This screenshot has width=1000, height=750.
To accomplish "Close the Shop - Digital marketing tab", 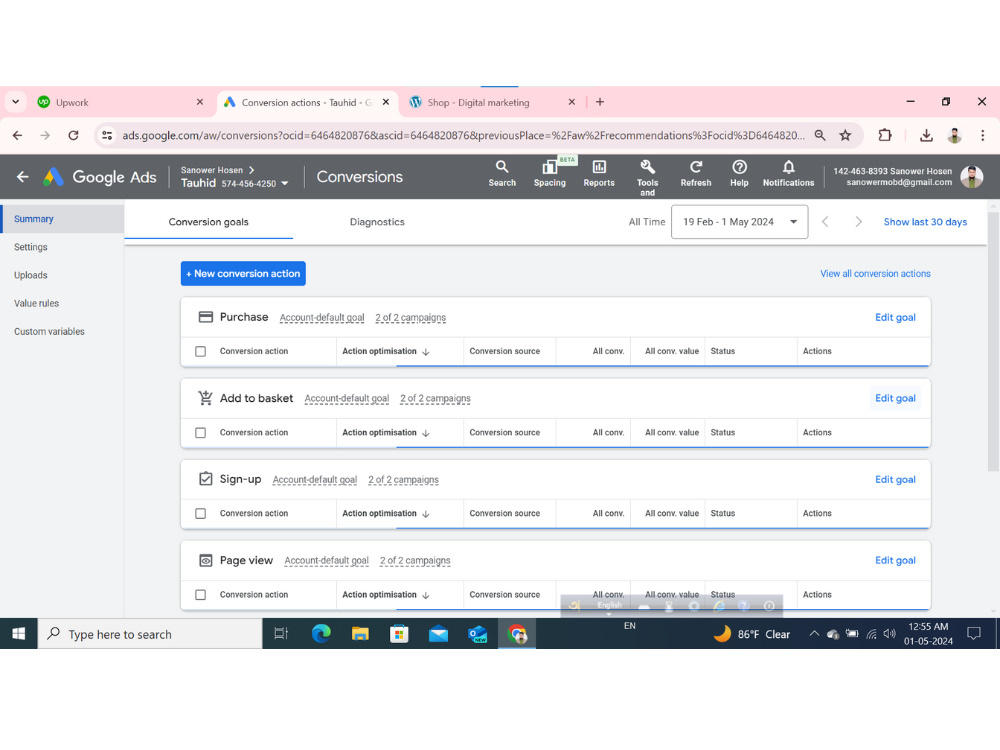I will pyautogui.click(x=571, y=102).
